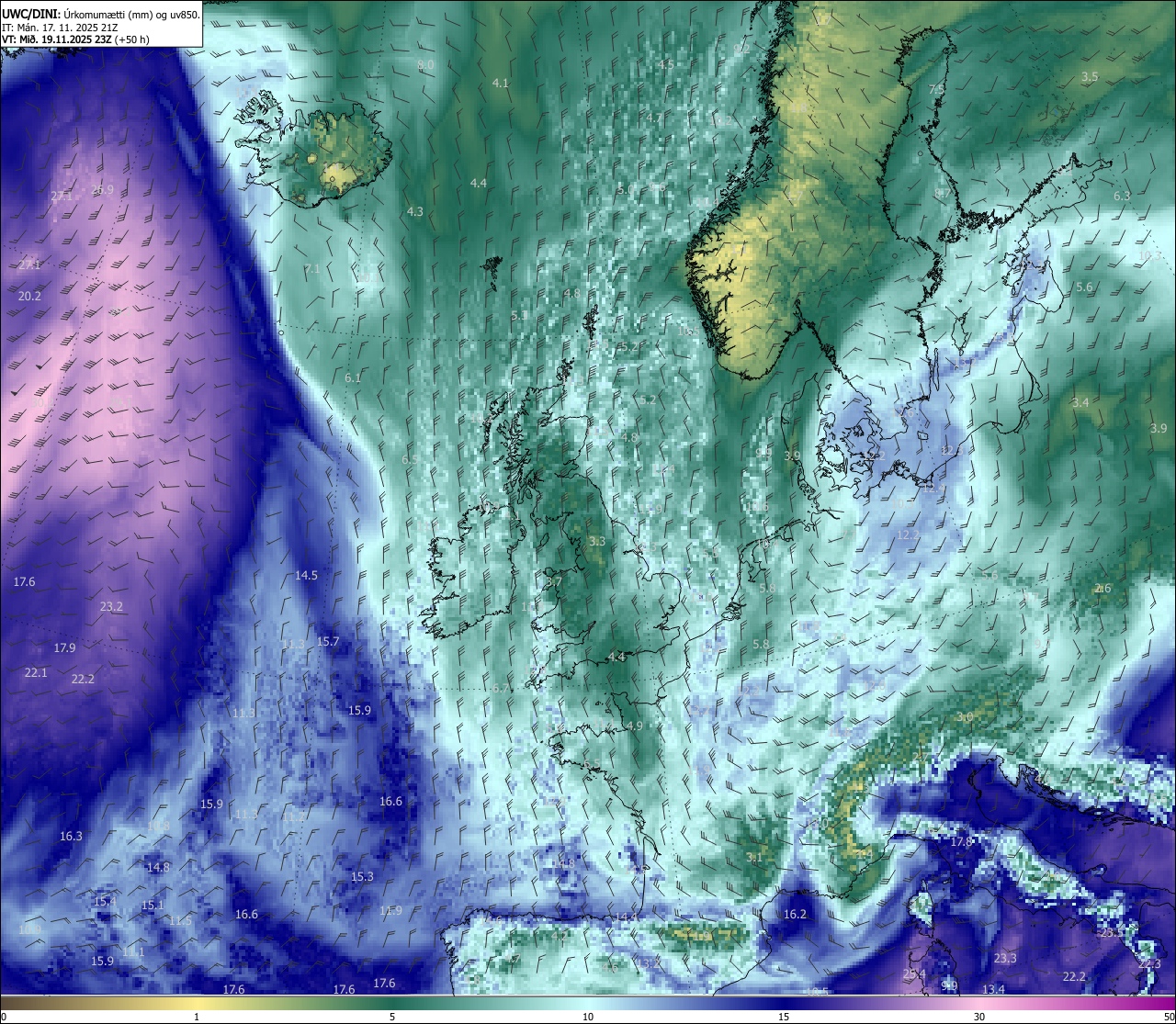Click the legend tick label '5'
The width and height of the screenshot is (1176, 1024).
coord(392,1017)
